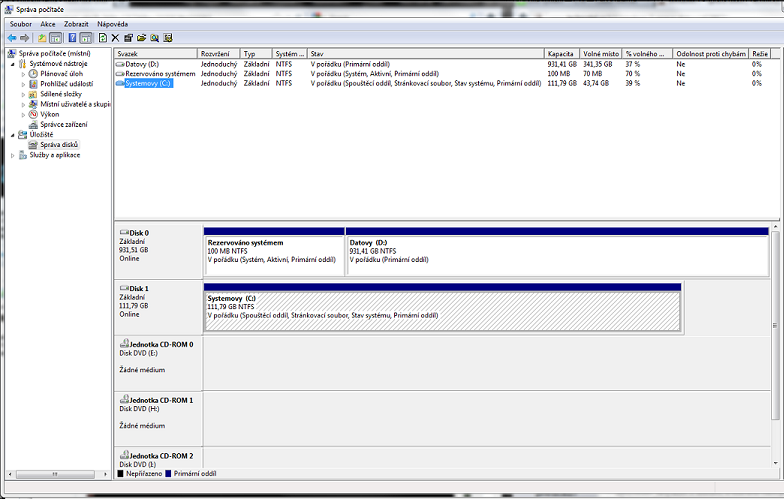This screenshot has height=499, width=784.
Task: Collapse the Úložiště tree node
Action: pos(13,135)
